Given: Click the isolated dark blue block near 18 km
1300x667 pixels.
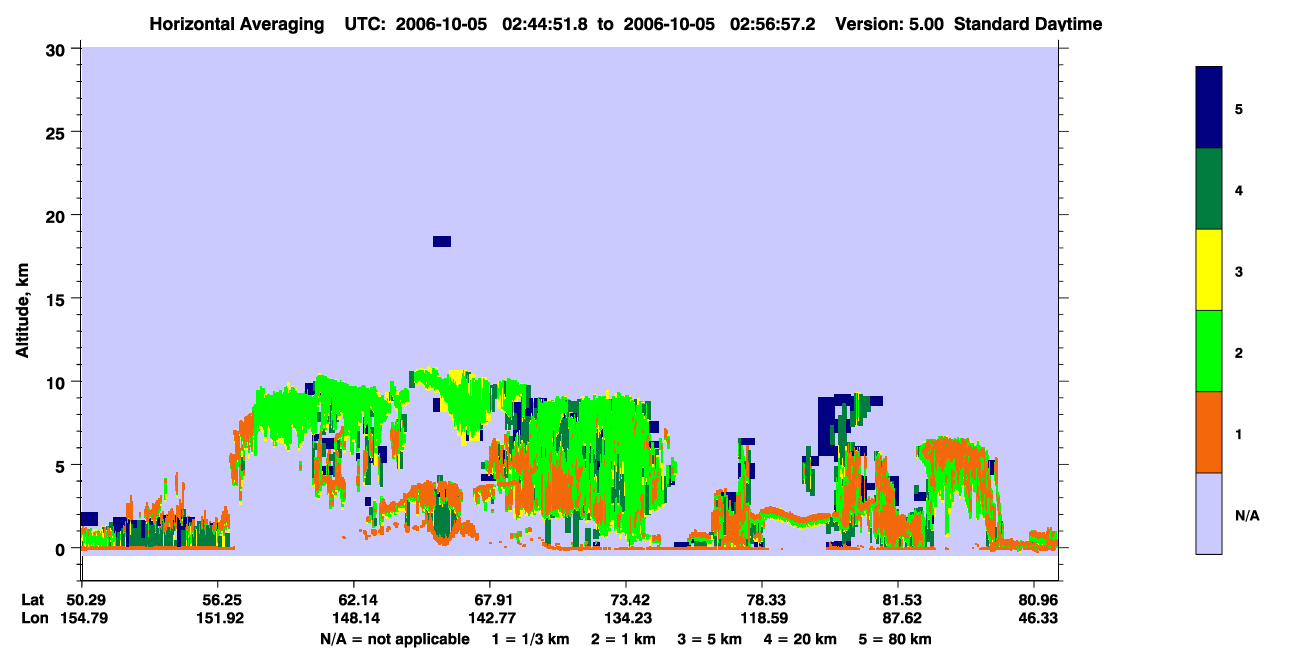Looking at the screenshot, I should tap(442, 241).
